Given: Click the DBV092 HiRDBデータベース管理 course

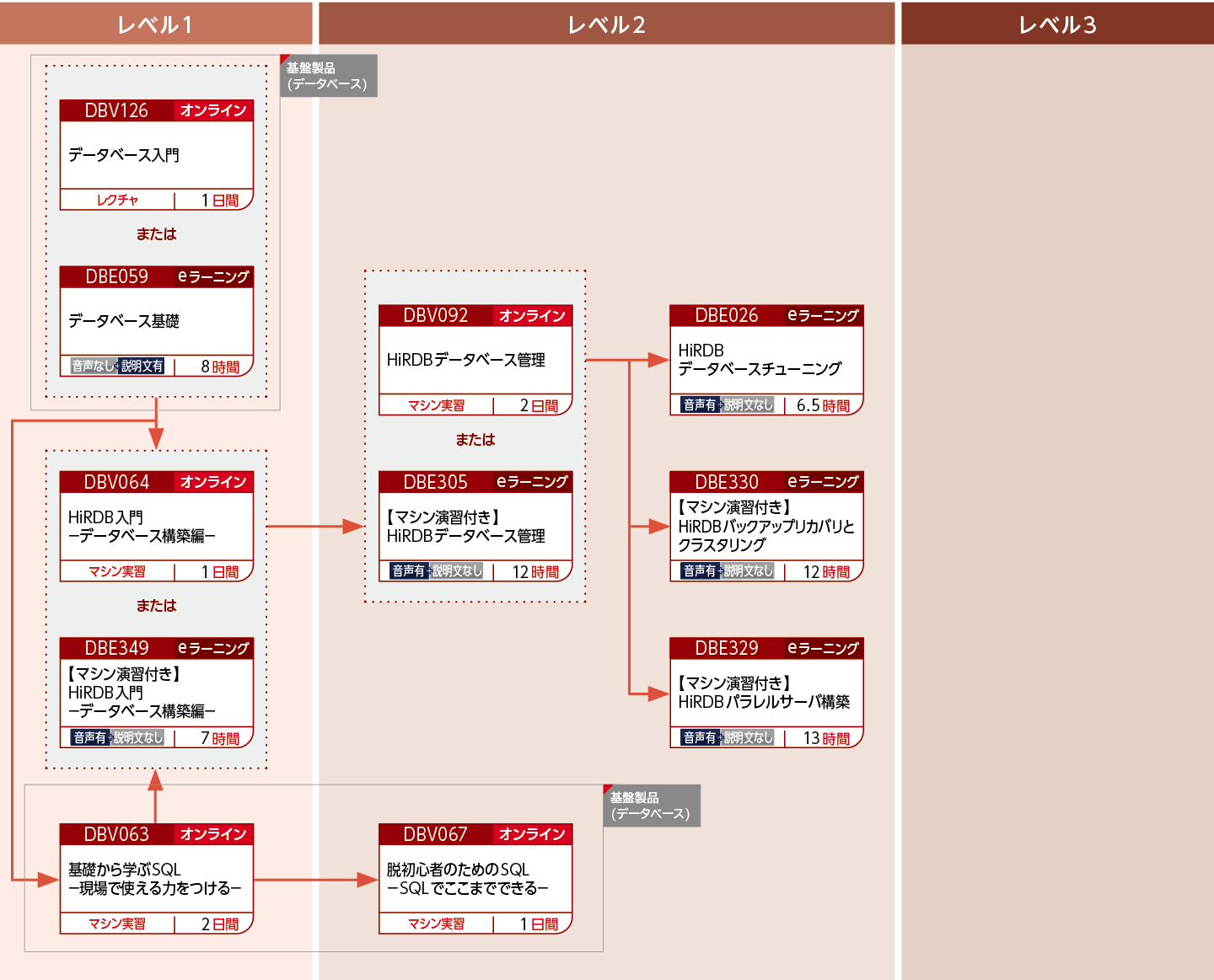Looking at the screenshot, I should (475, 360).
